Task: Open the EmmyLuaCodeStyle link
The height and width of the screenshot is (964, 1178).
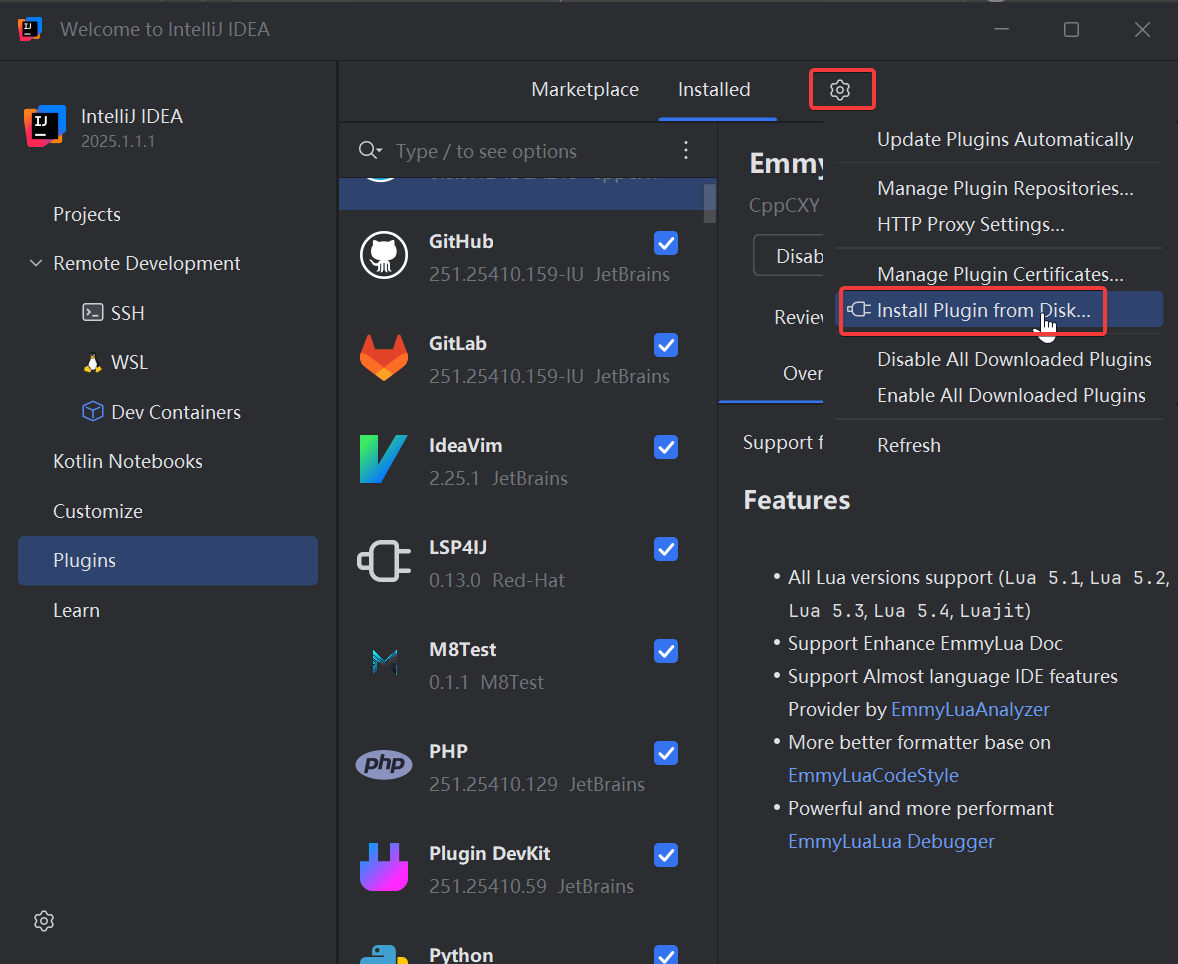Action: 873,776
